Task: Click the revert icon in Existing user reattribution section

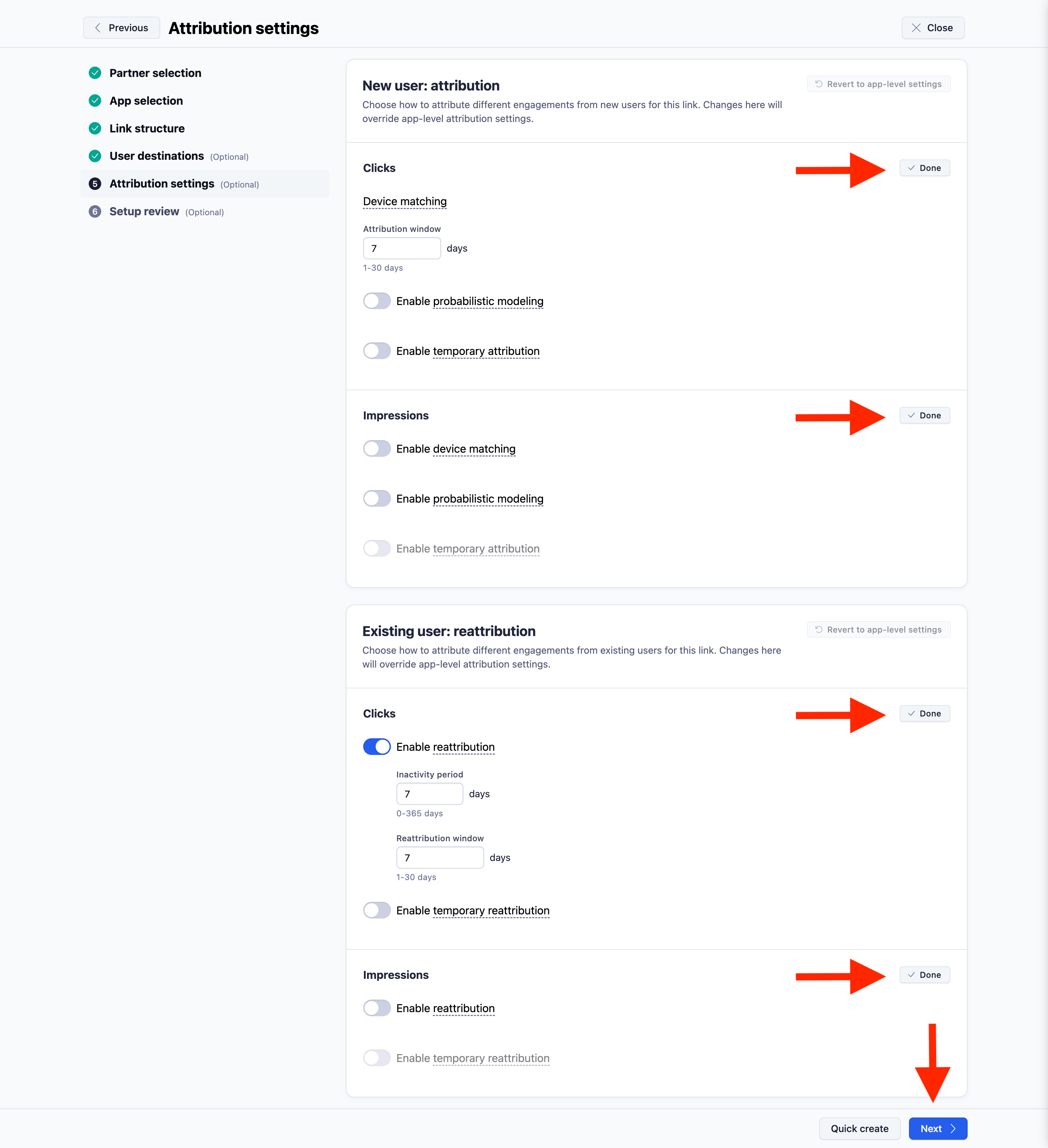Action: point(819,629)
